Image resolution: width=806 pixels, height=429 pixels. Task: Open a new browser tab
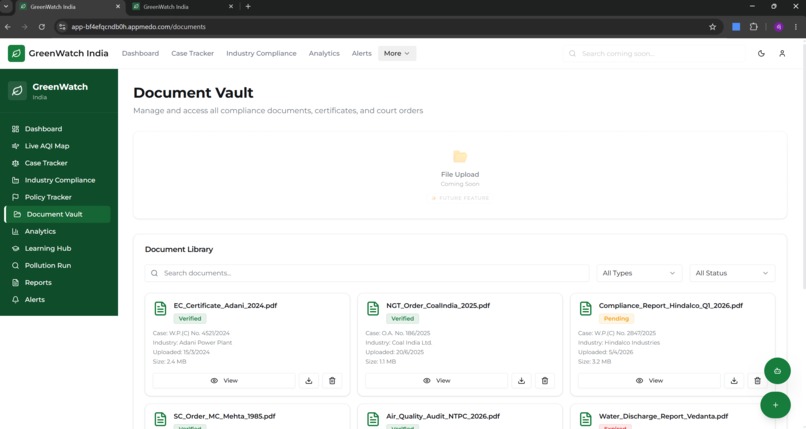(x=248, y=7)
